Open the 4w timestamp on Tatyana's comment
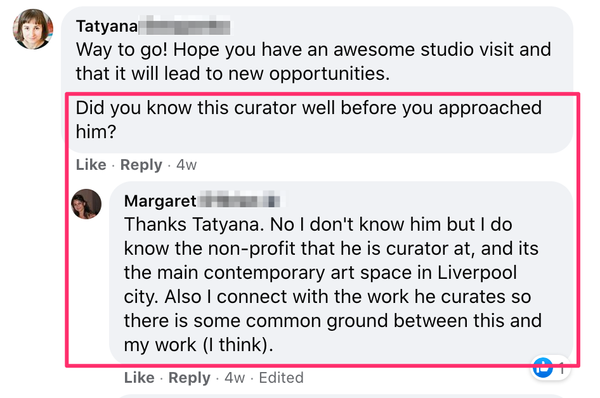The width and height of the screenshot is (600, 398). pyautogui.click(x=186, y=165)
